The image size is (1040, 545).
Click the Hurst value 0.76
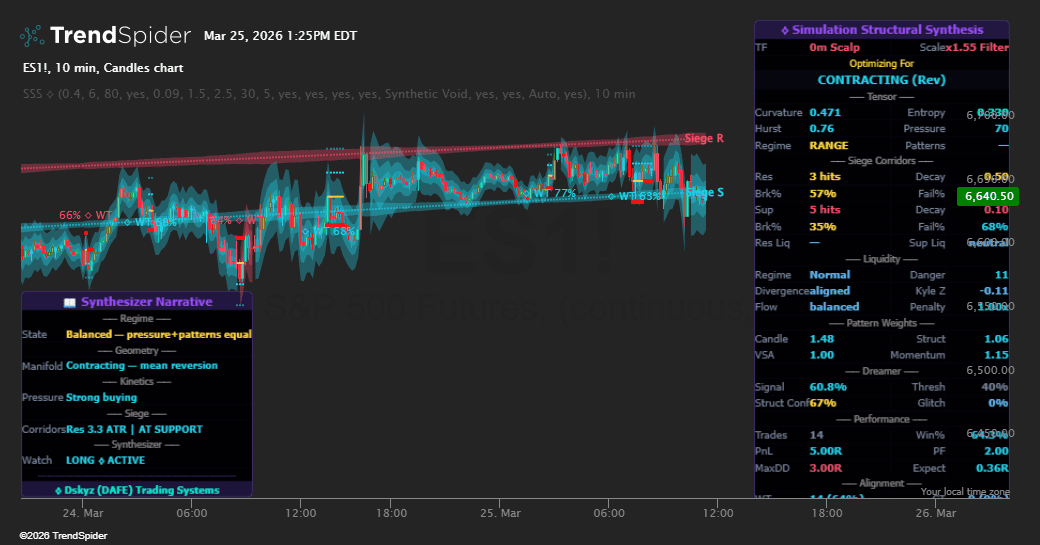coord(822,129)
